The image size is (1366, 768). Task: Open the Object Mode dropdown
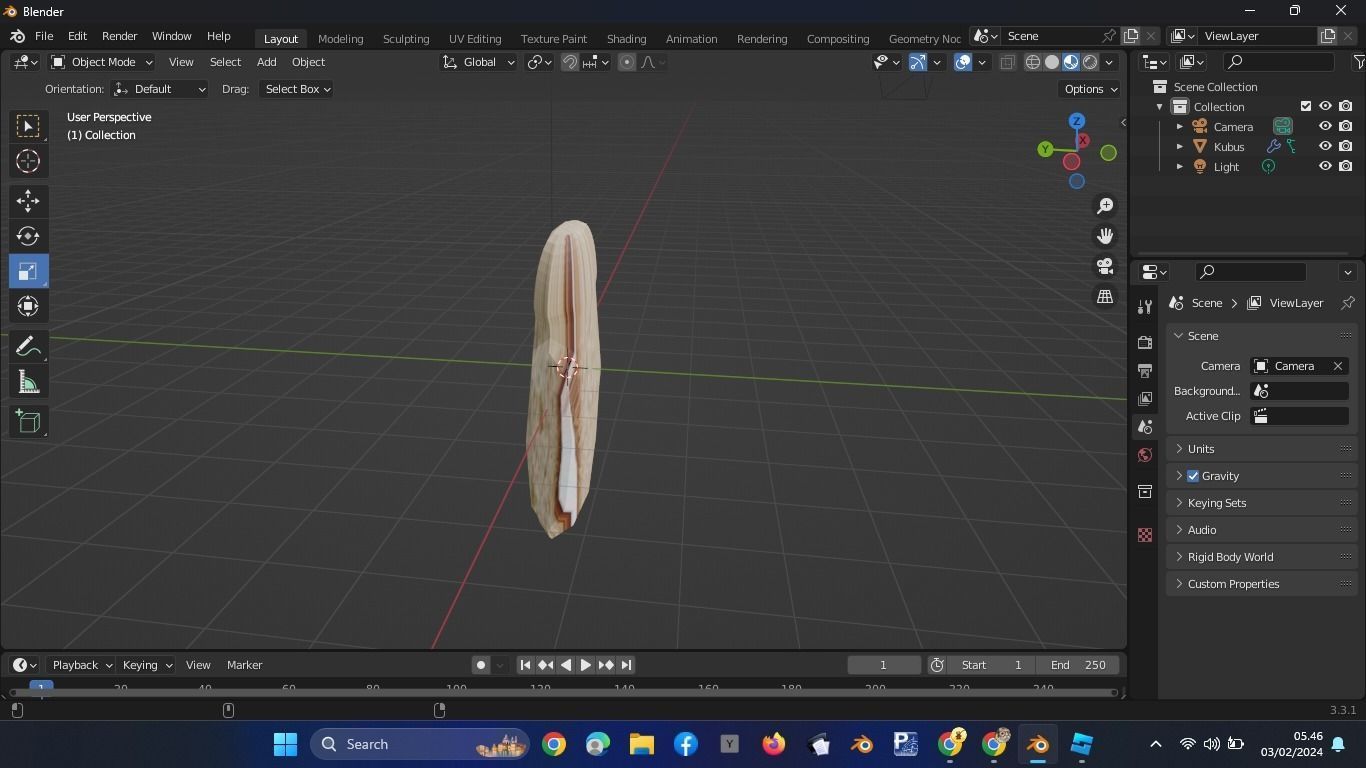coord(101,62)
